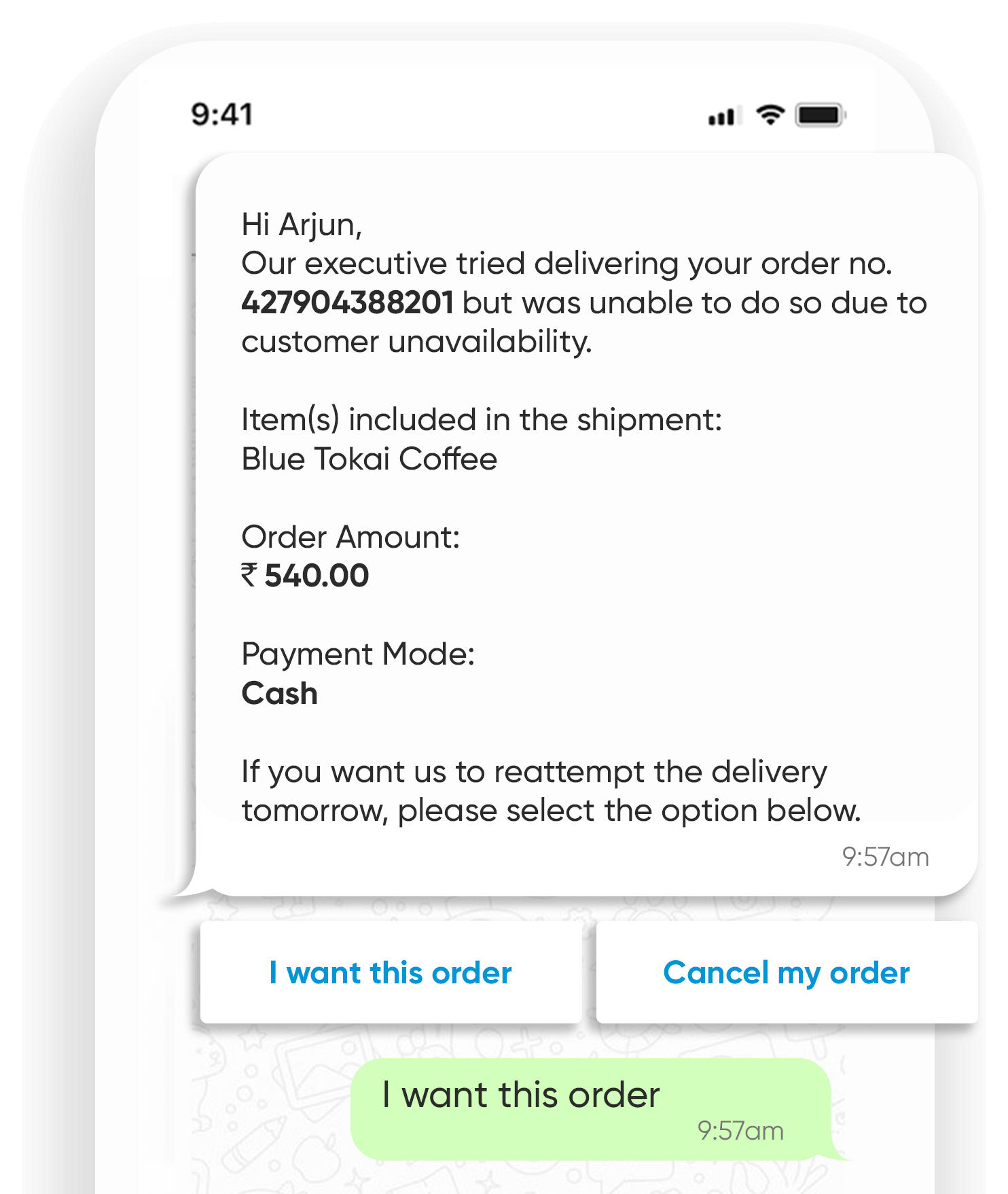Tap the battery indicator icon
The height and width of the screenshot is (1194, 1008).
[821, 115]
